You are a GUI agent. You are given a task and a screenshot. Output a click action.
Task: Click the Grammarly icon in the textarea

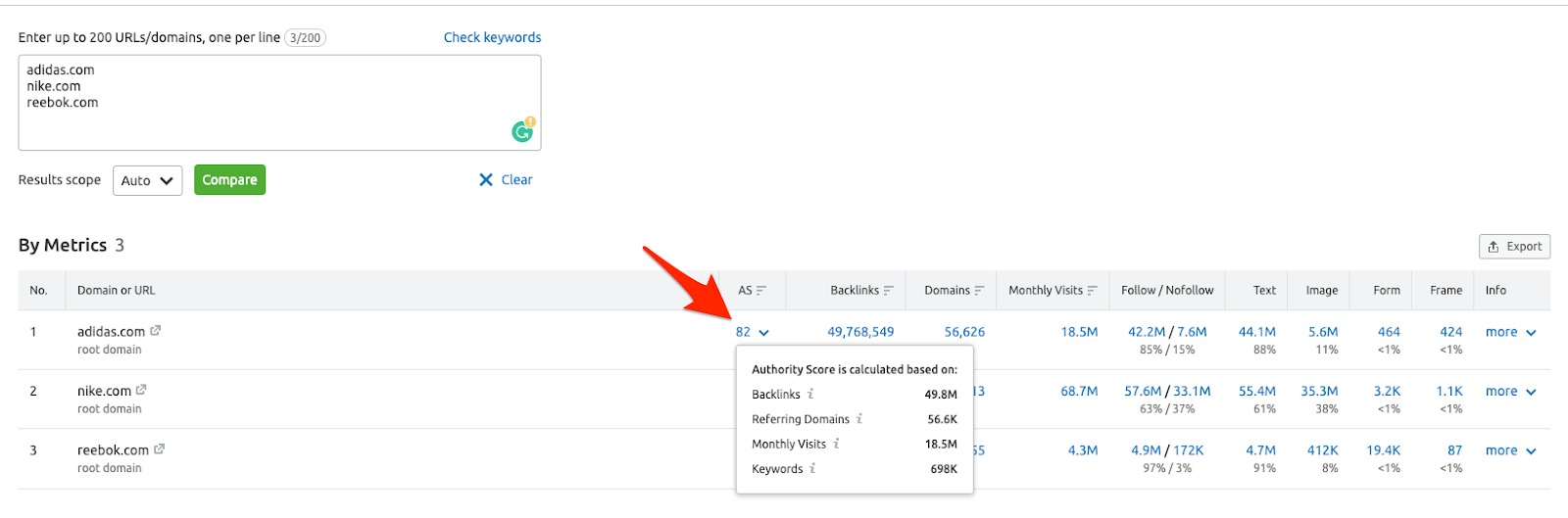[523, 130]
